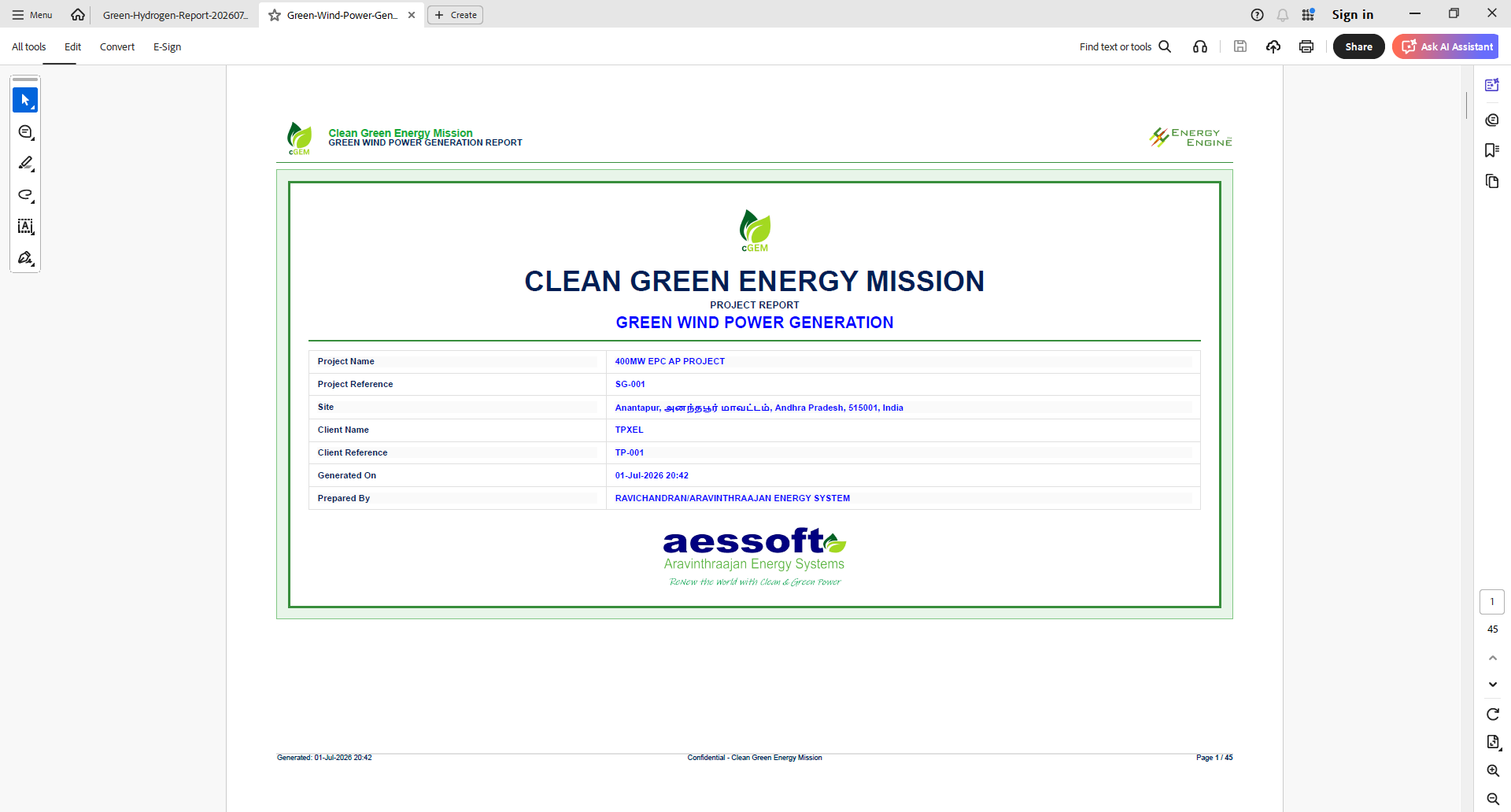1511x812 pixels.
Task: Open the page display options icon
Action: [1493, 742]
